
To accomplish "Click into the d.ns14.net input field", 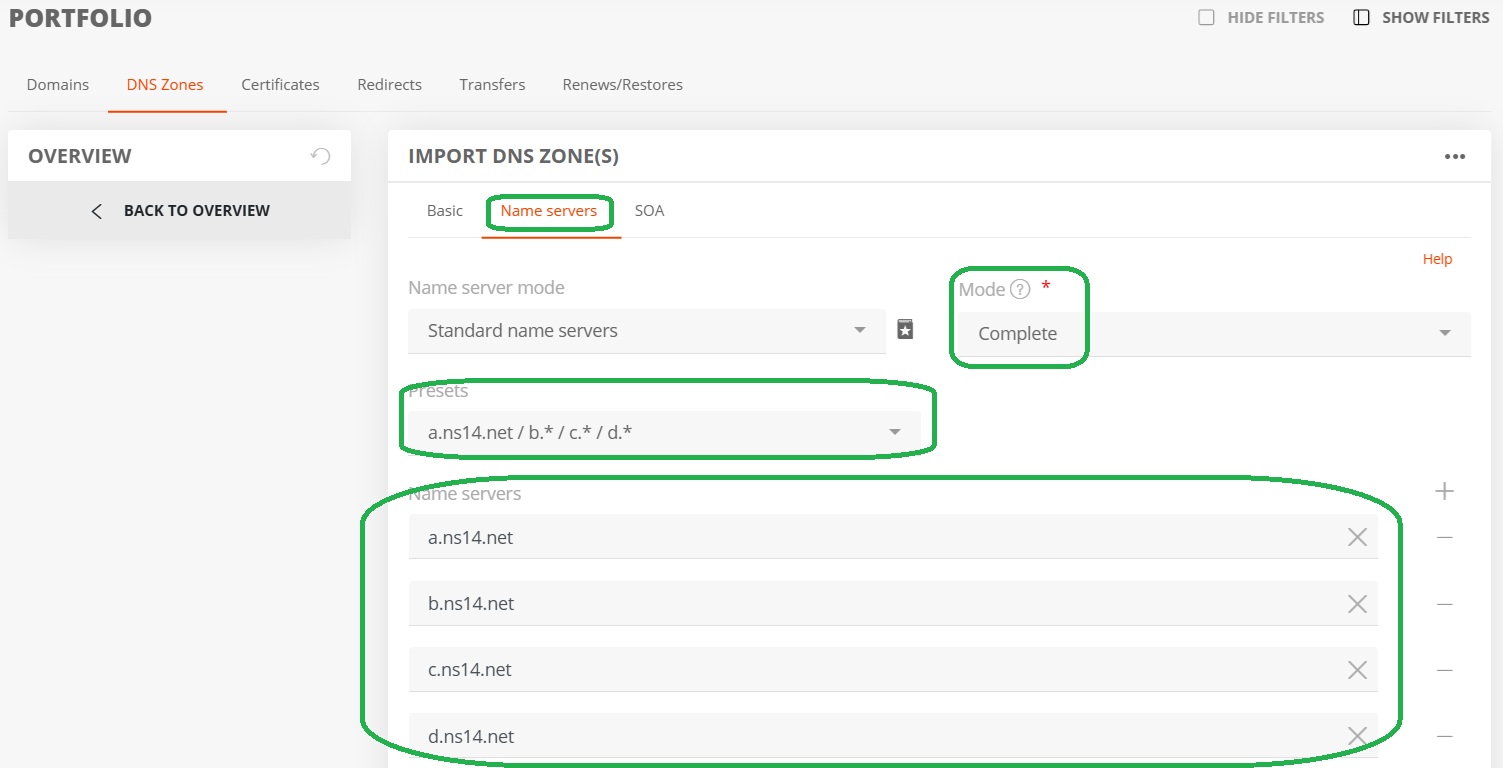I will point(893,736).
